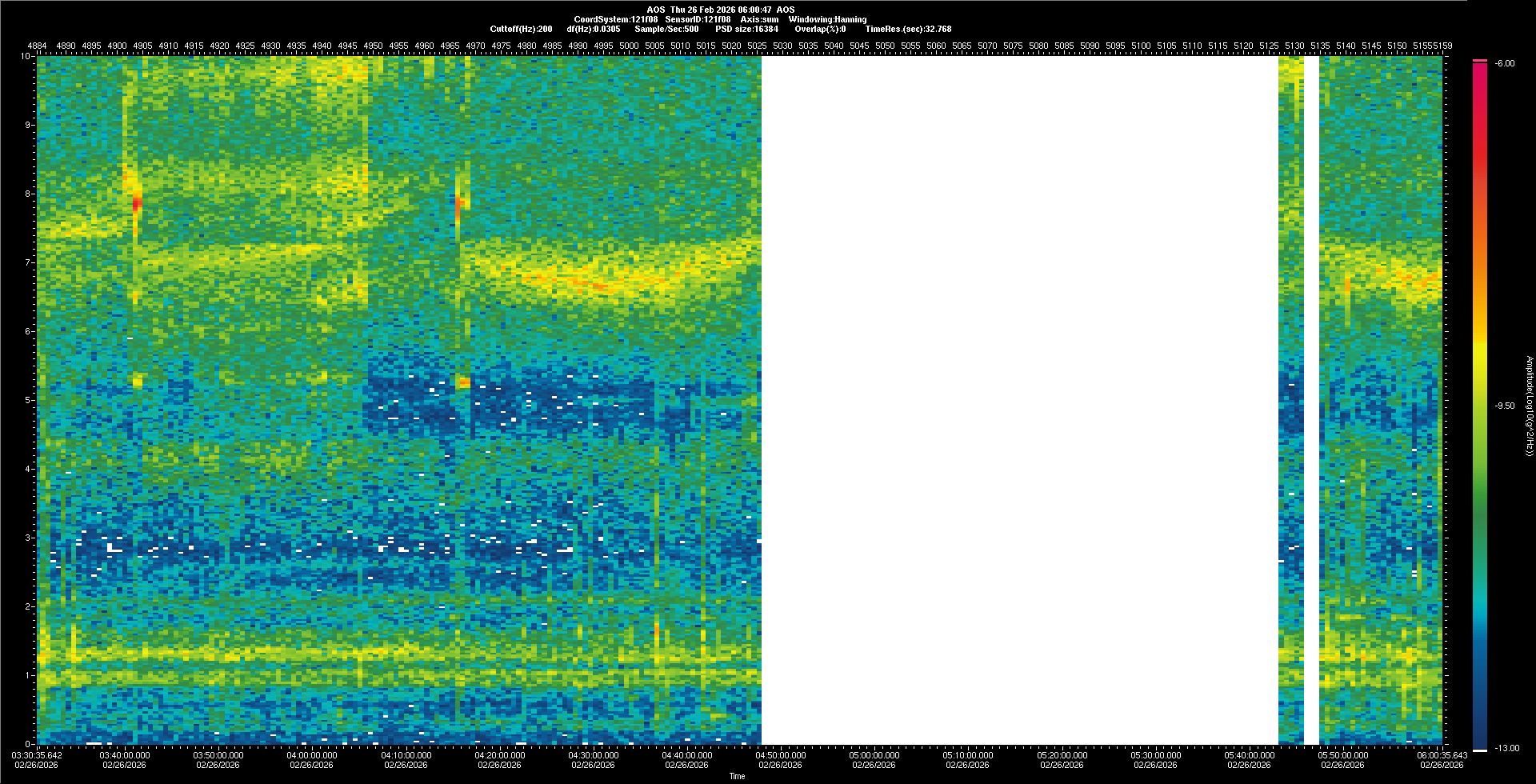The image size is (1536, 784).
Task: Click the pink upper-limit marker on colorbar
Action: point(1480,61)
